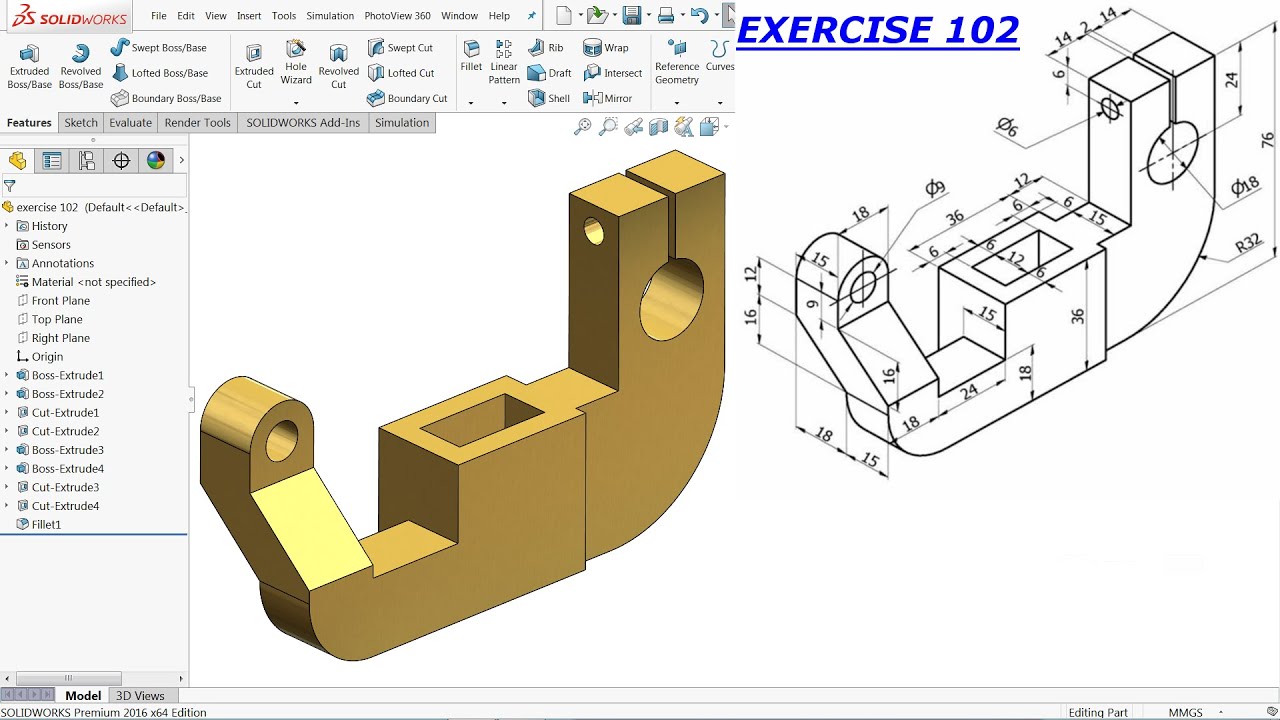The image size is (1280, 720).
Task: Open the PhotoView 360 menu
Action: 397,16
